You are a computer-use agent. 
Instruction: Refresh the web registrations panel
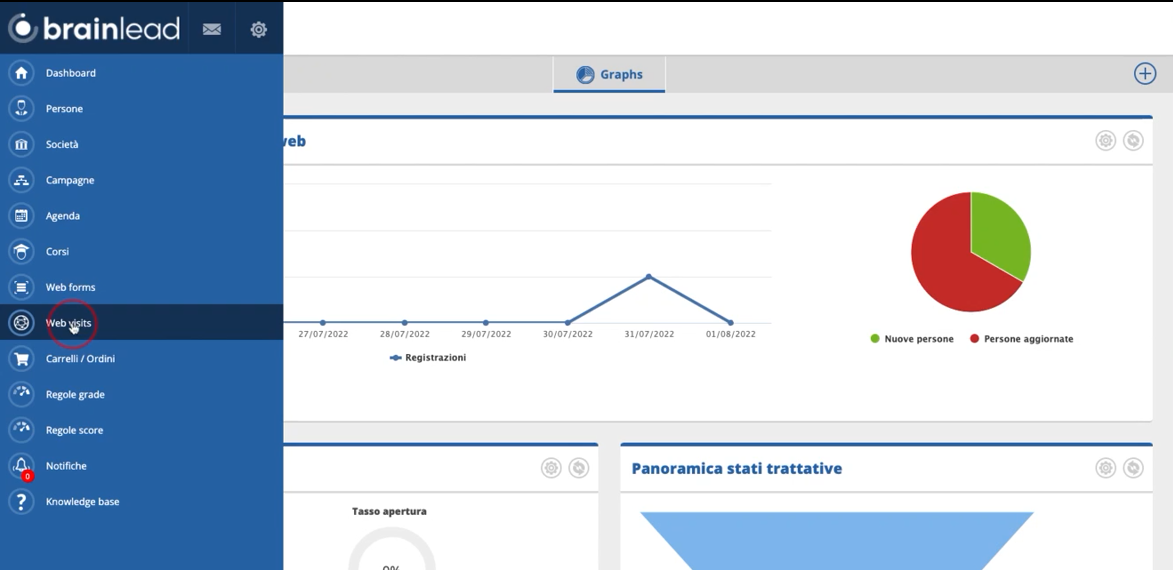coord(1133,141)
